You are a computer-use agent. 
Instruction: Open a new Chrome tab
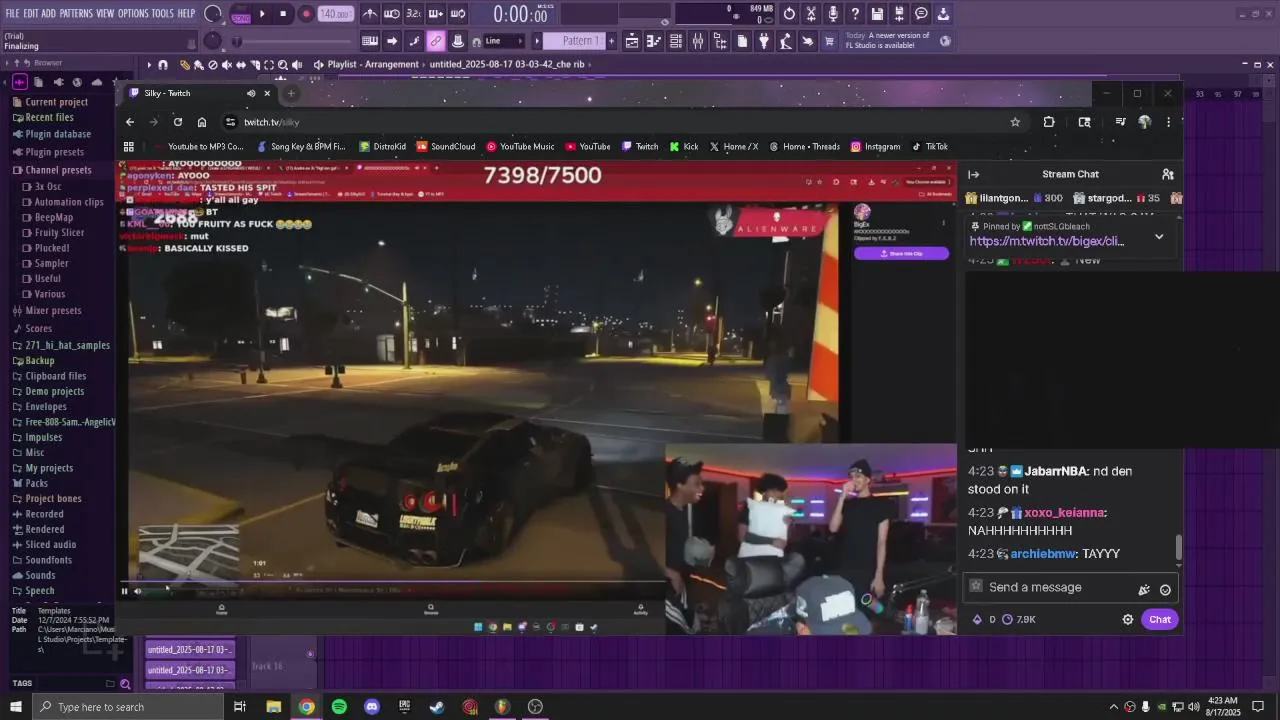pos(291,93)
